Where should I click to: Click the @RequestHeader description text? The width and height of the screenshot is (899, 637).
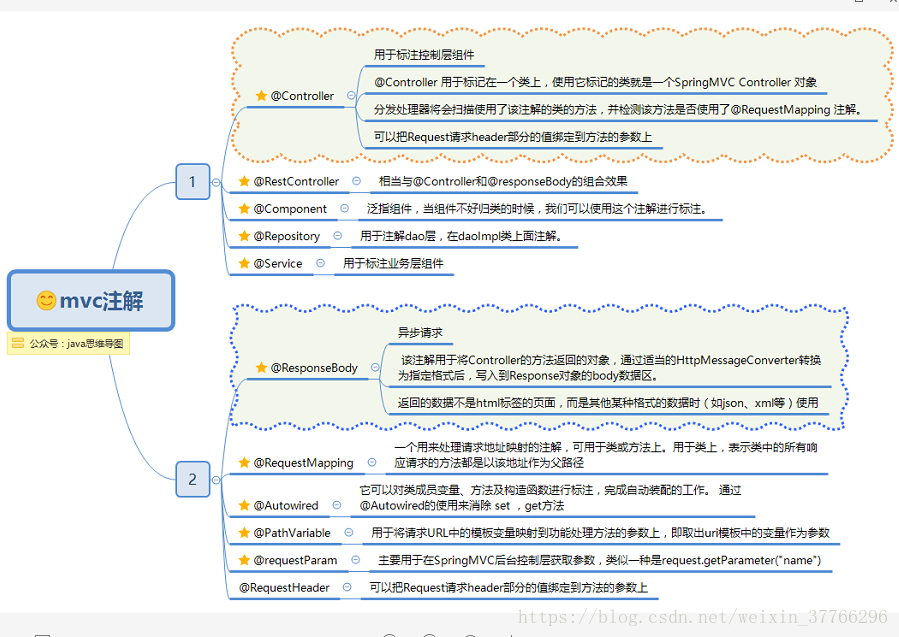[509, 588]
